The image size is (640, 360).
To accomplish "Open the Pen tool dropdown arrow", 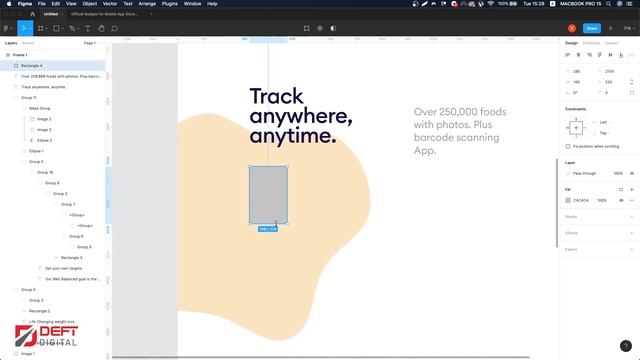I will pos(78,29).
